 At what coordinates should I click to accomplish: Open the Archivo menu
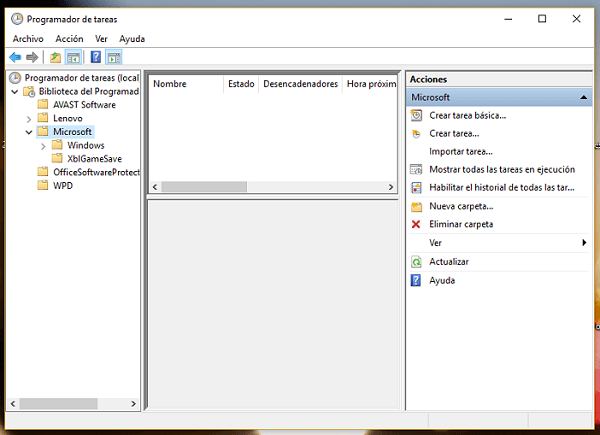(x=28, y=38)
